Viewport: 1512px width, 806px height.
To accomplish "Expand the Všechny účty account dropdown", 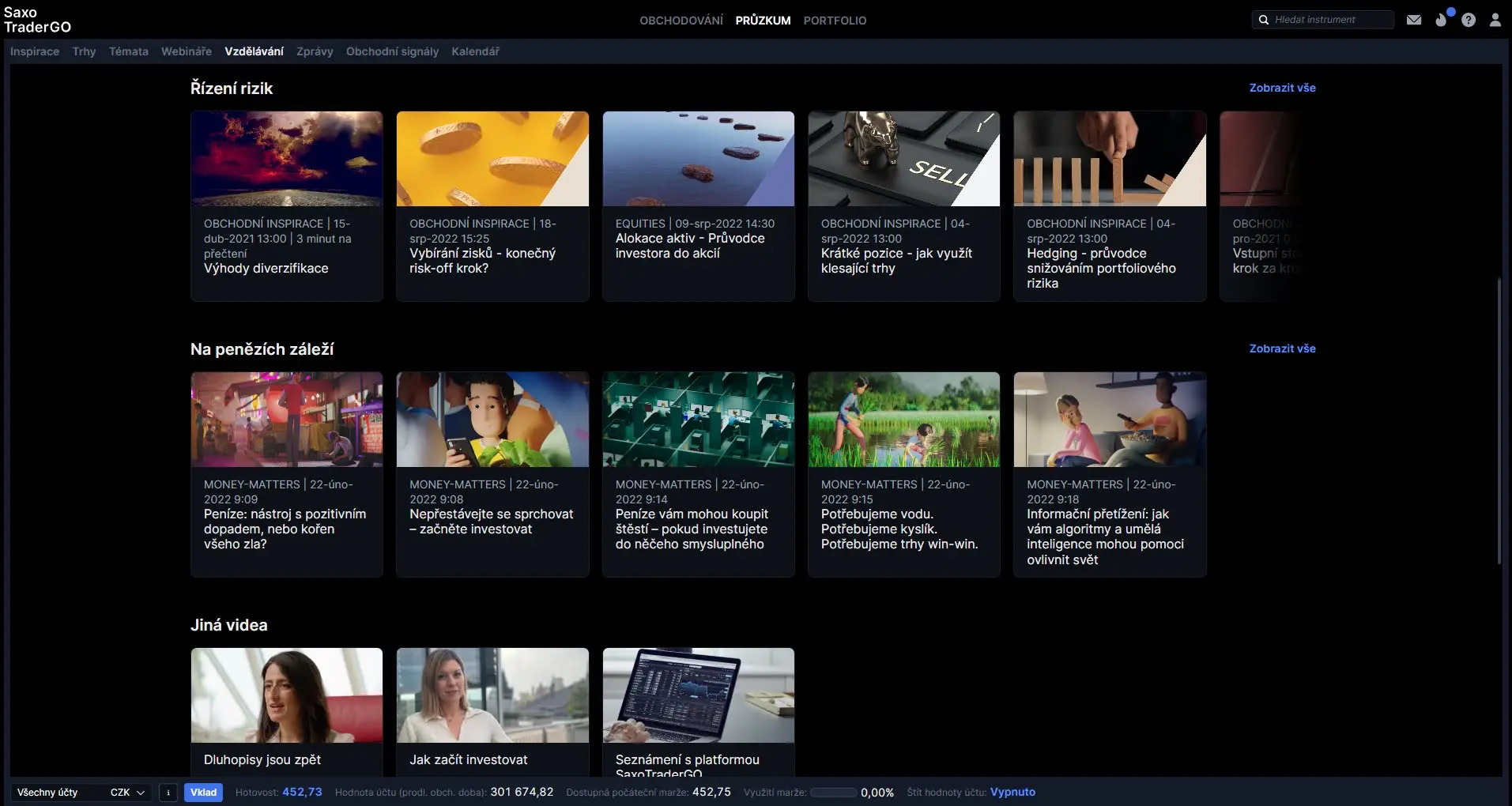I will (81, 793).
